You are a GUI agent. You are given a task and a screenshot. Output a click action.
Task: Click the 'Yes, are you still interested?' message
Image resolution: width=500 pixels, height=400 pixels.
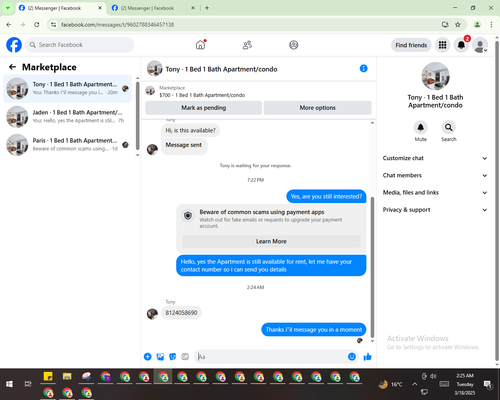click(326, 196)
